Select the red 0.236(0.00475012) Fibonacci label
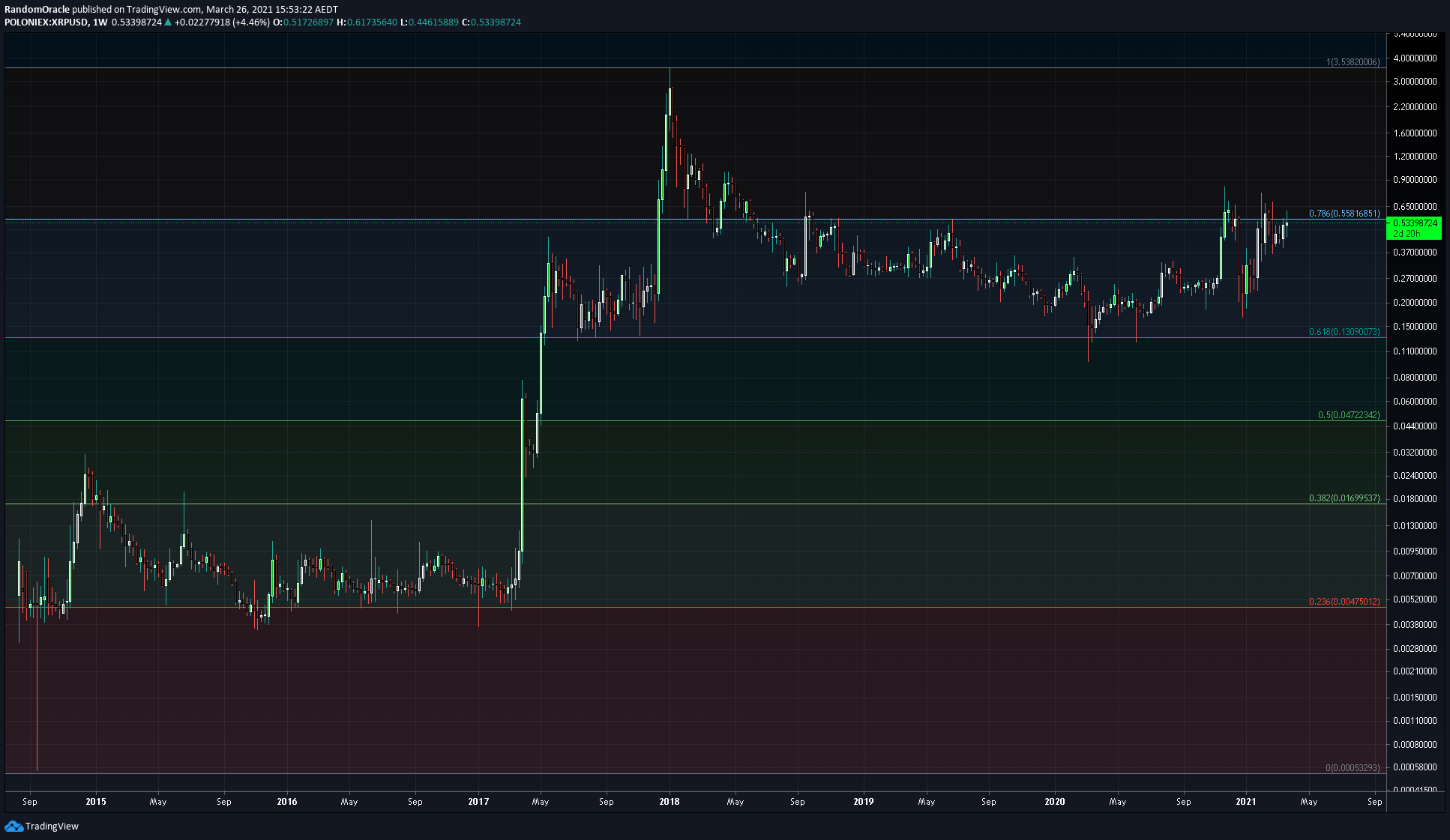 click(1344, 602)
